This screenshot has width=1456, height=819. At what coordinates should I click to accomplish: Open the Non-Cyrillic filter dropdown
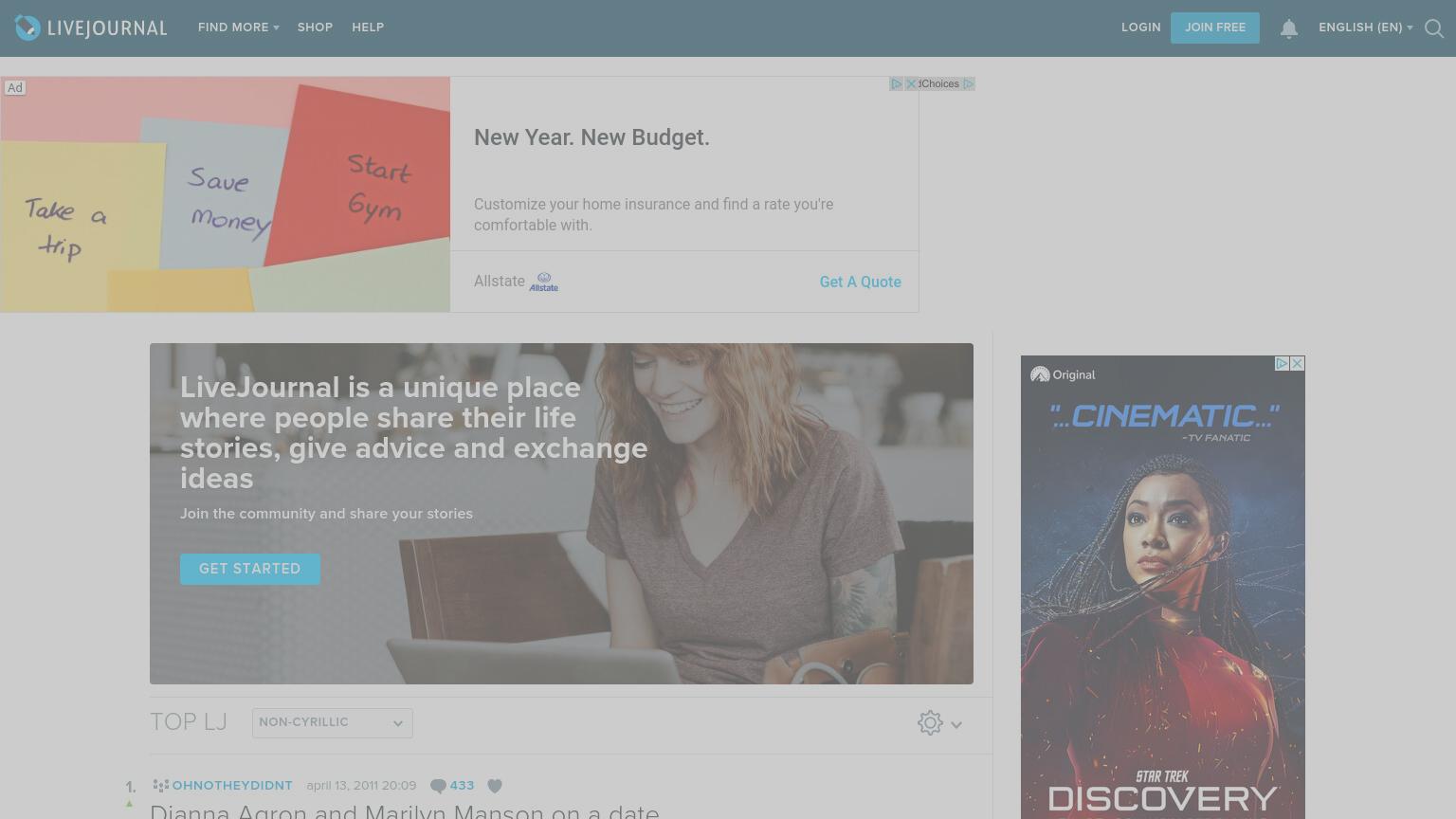coord(332,722)
